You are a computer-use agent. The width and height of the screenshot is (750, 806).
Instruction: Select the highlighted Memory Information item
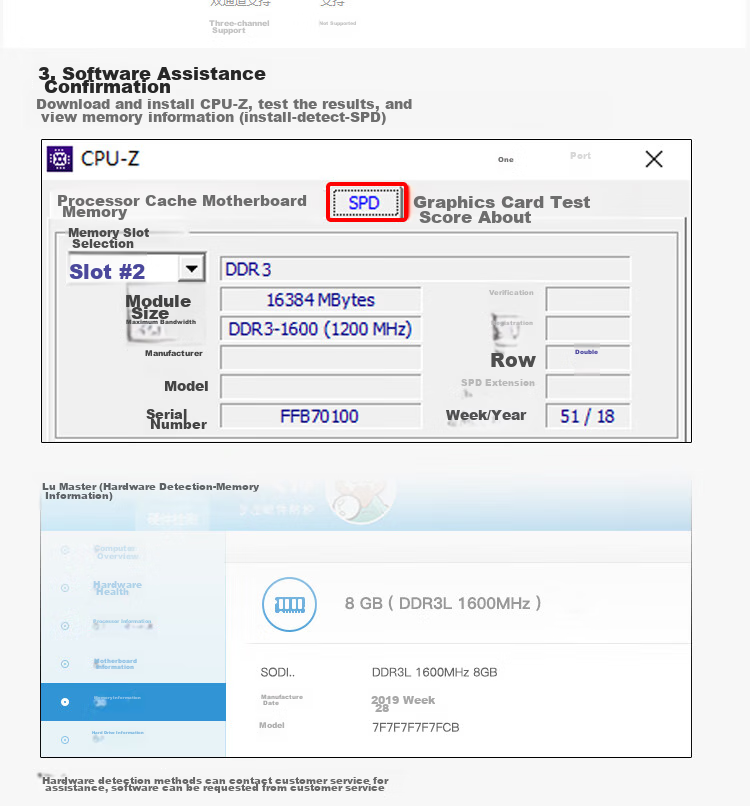tap(133, 702)
